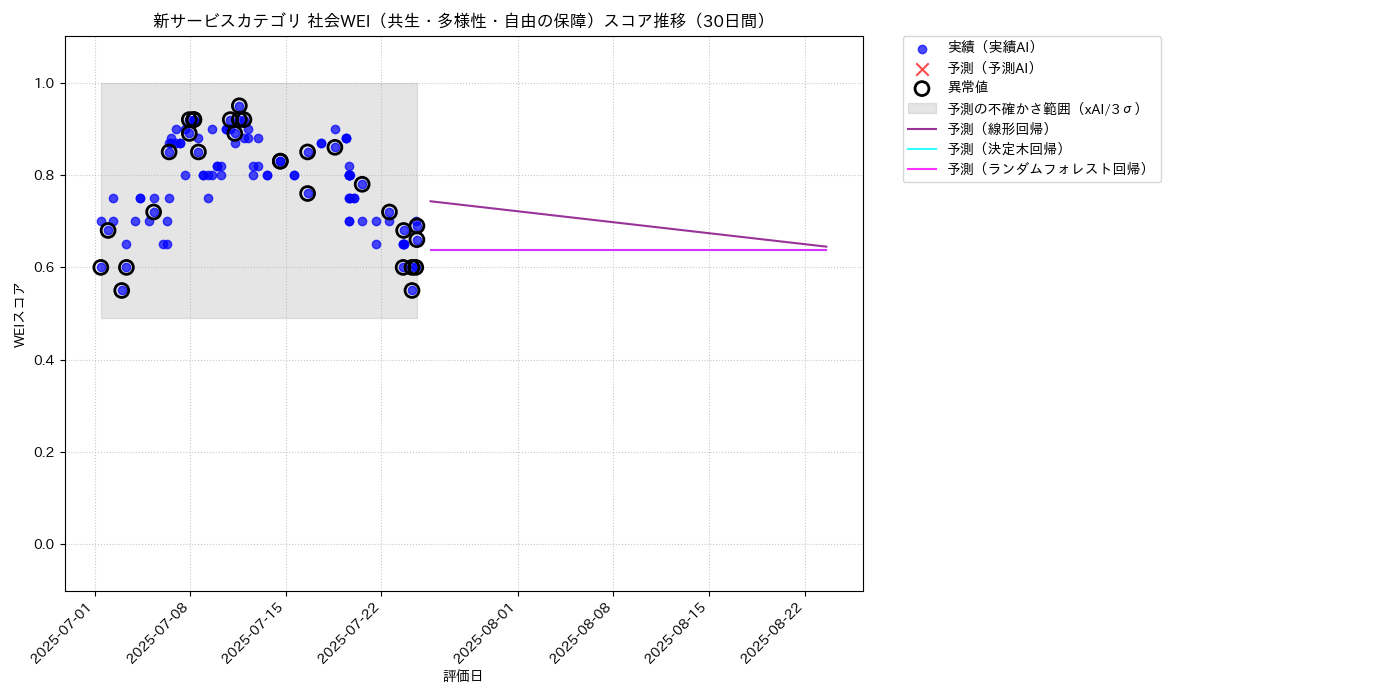Viewport: 1400px width, 700px height.
Task: Click the y-axis tick label 0.0
Action: point(46,544)
